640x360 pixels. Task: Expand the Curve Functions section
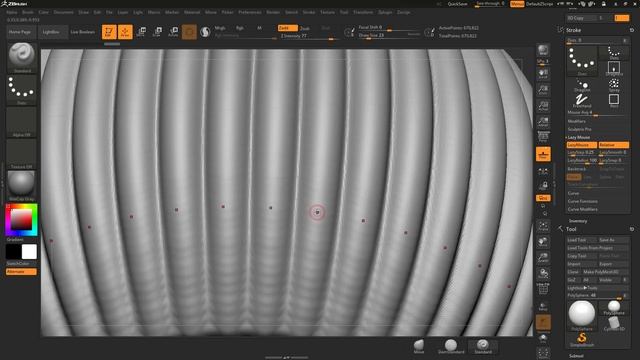(582, 201)
